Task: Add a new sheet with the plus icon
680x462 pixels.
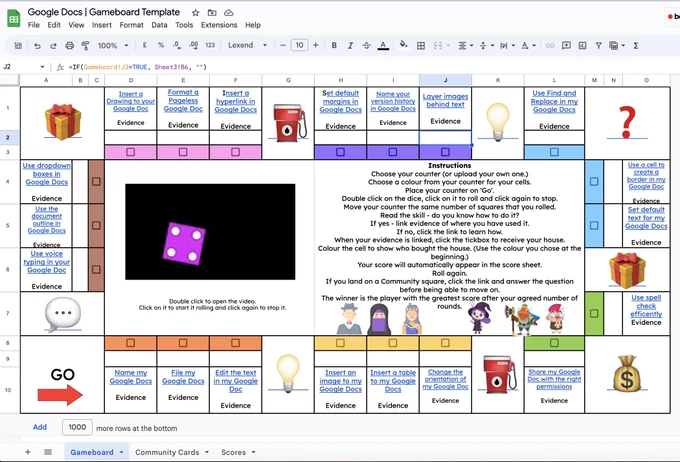Action: 28,452
